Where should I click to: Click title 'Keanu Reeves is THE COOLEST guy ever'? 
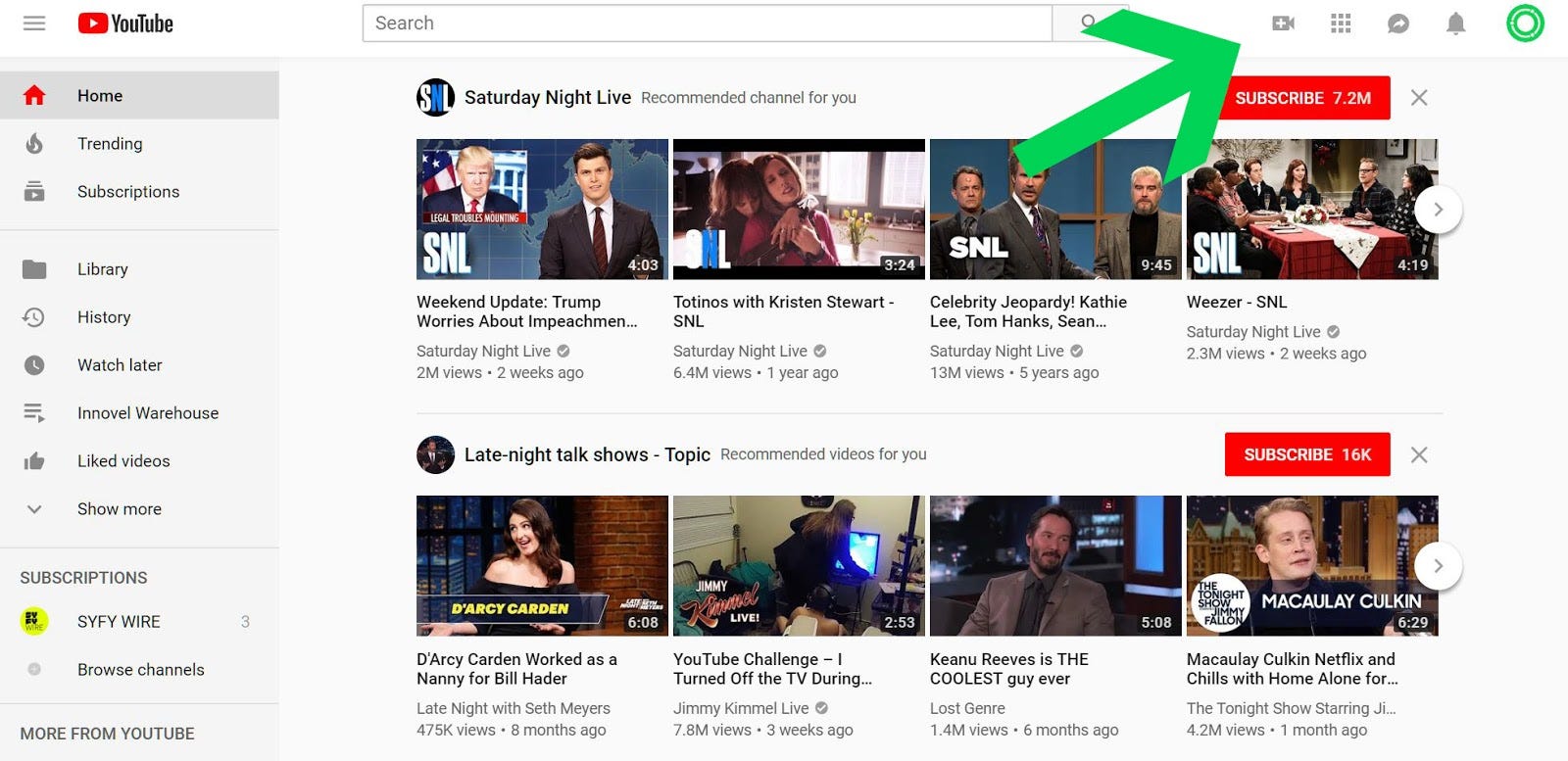(x=1009, y=669)
